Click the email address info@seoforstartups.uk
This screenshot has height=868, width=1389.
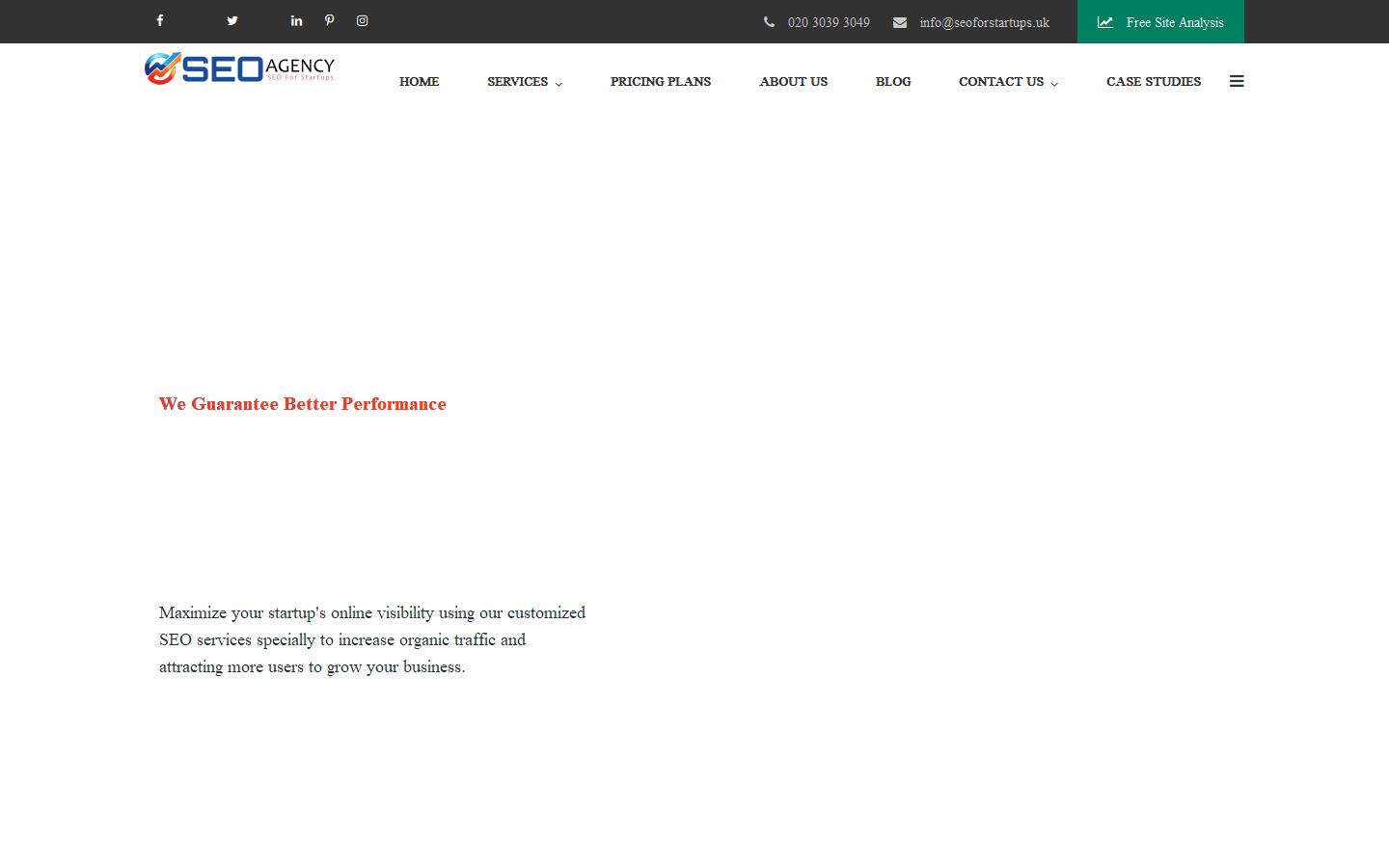pyautogui.click(x=984, y=22)
